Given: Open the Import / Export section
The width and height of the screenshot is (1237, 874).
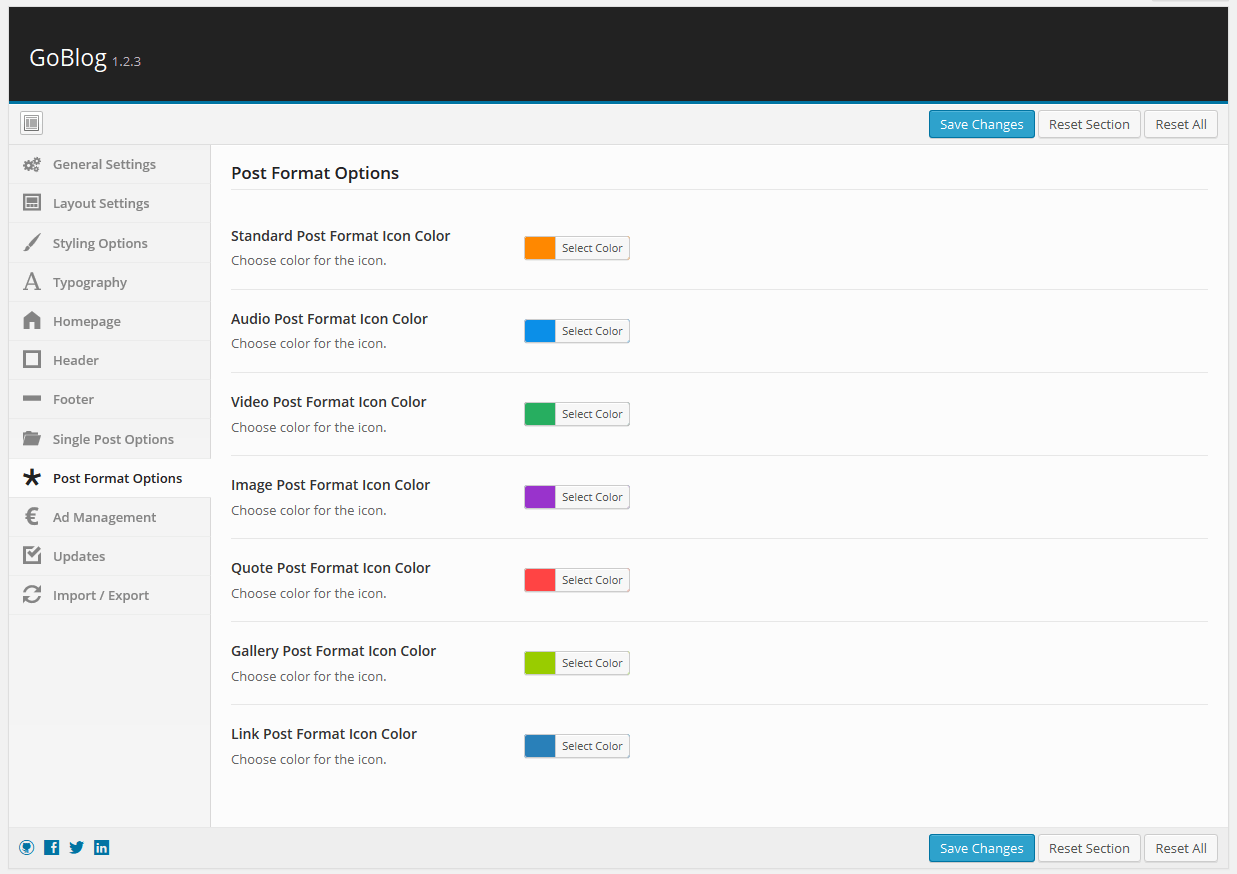Looking at the screenshot, I should click(x=110, y=595).
